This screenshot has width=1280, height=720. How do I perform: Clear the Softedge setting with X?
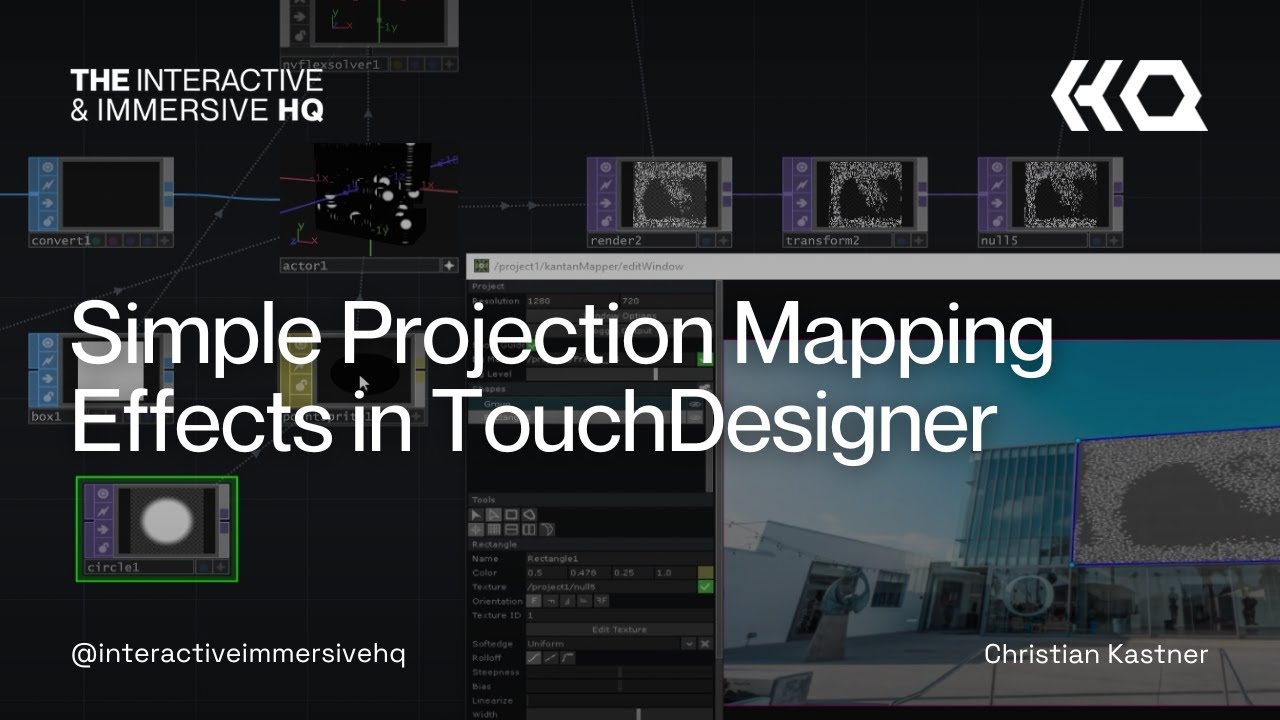click(705, 644)
